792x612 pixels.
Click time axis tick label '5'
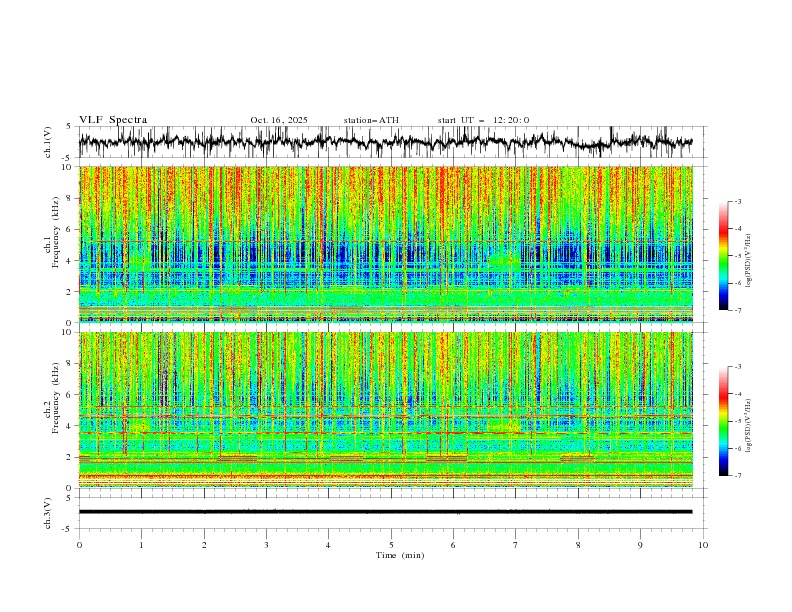coord(391,545)
